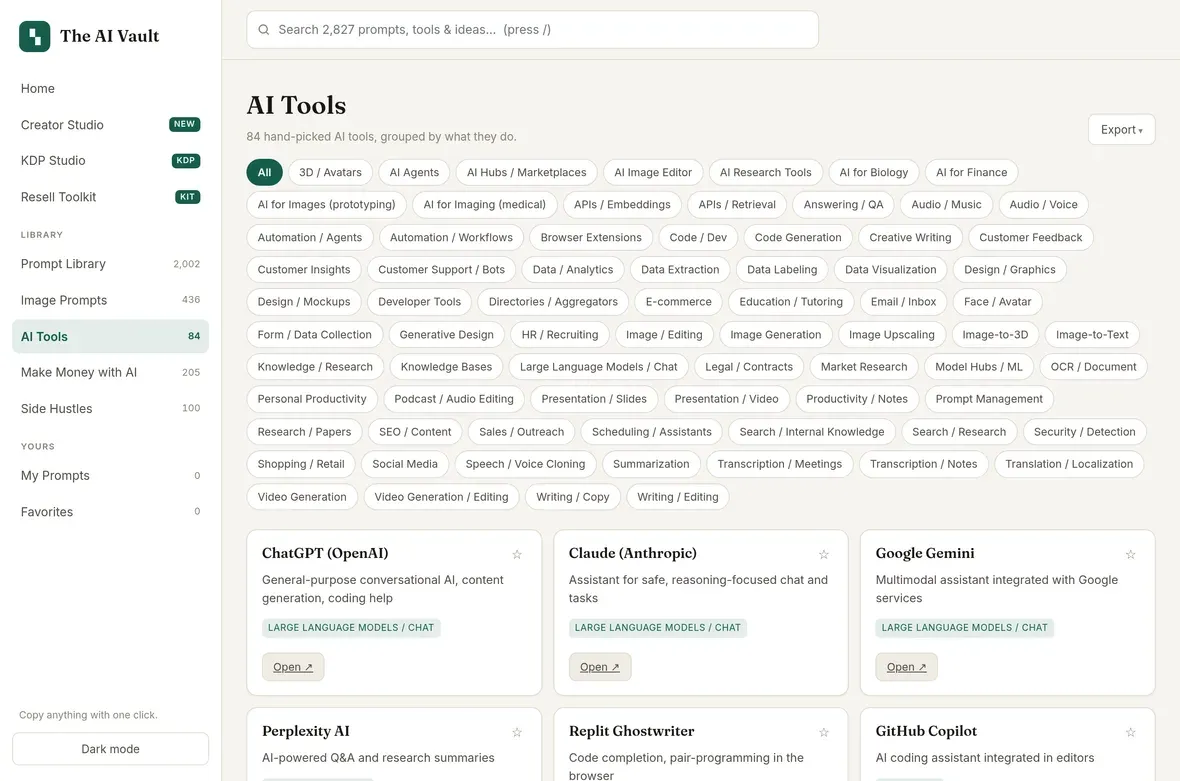Open the Google Gemini link
Image resolution: width=1180 pixels, height=781 pixels.
pos(906,667)
